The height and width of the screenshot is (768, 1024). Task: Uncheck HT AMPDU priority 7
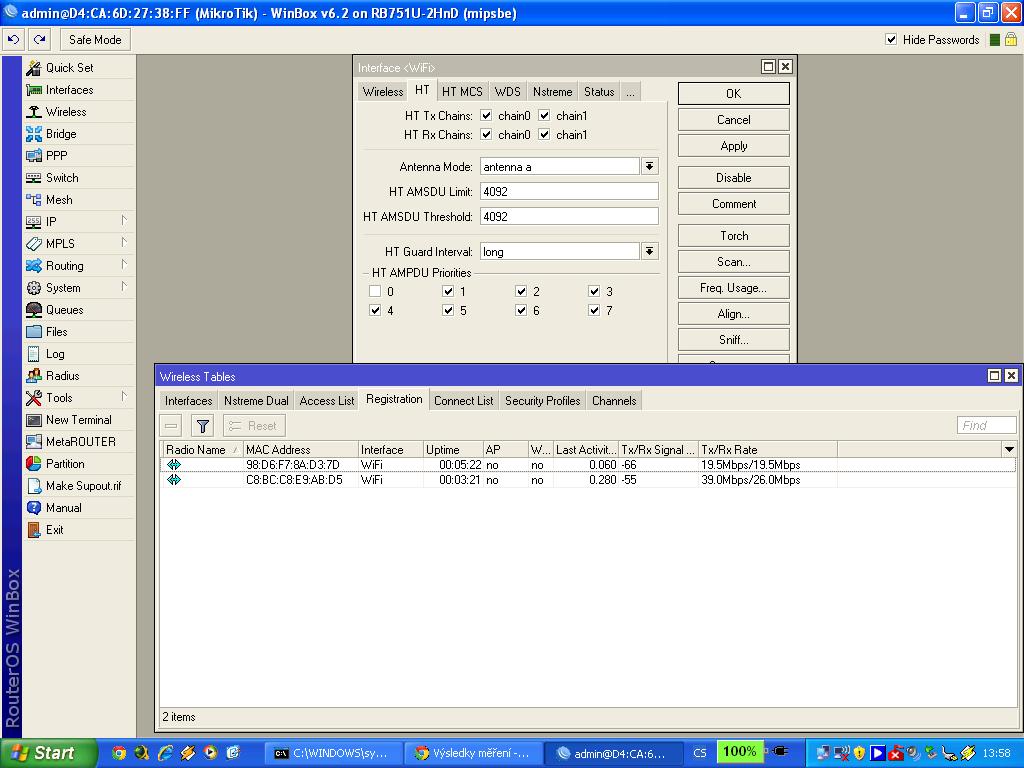tap(594, 310)
